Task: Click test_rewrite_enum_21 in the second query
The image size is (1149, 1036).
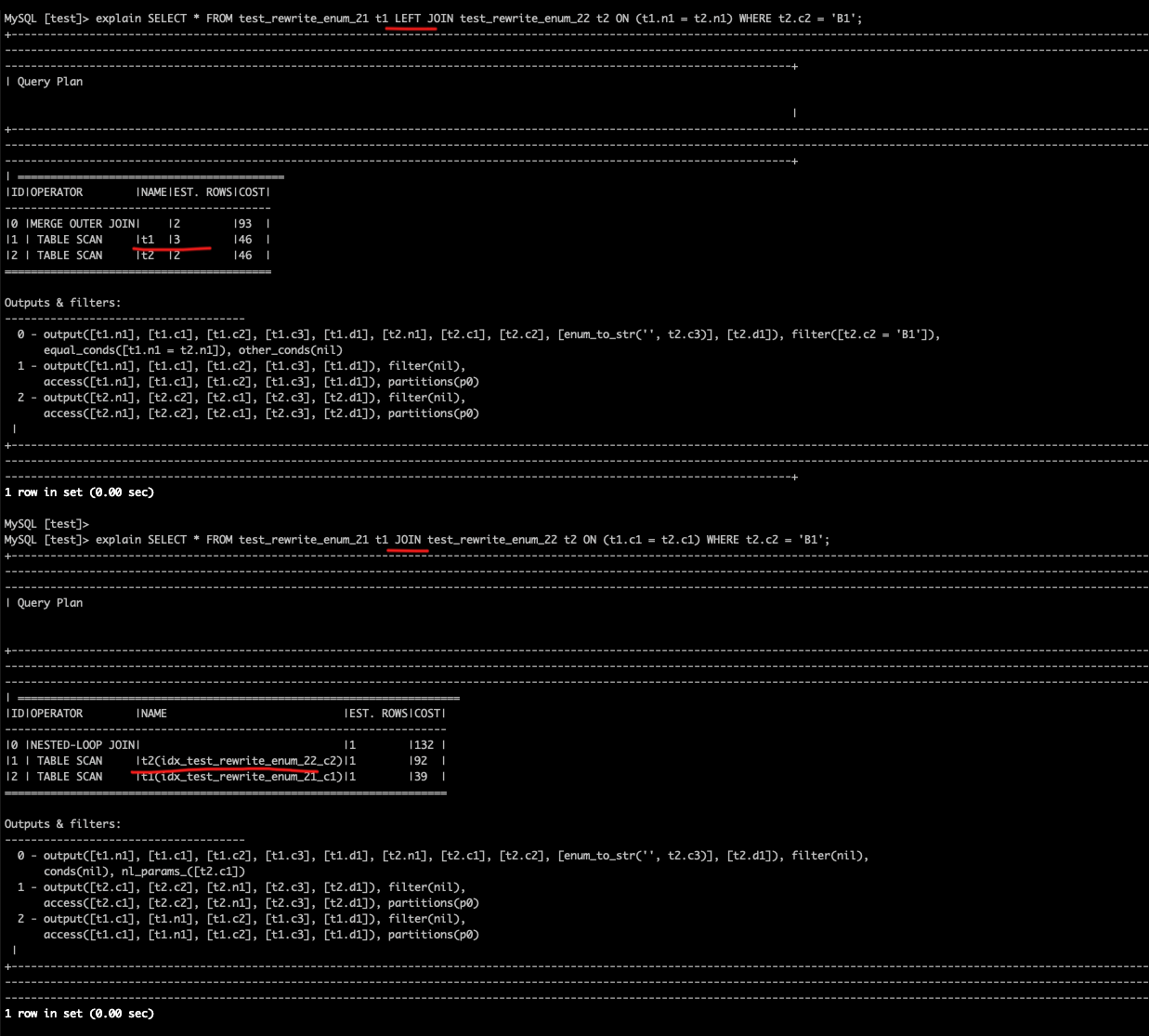Action: (x=304, y=539)
